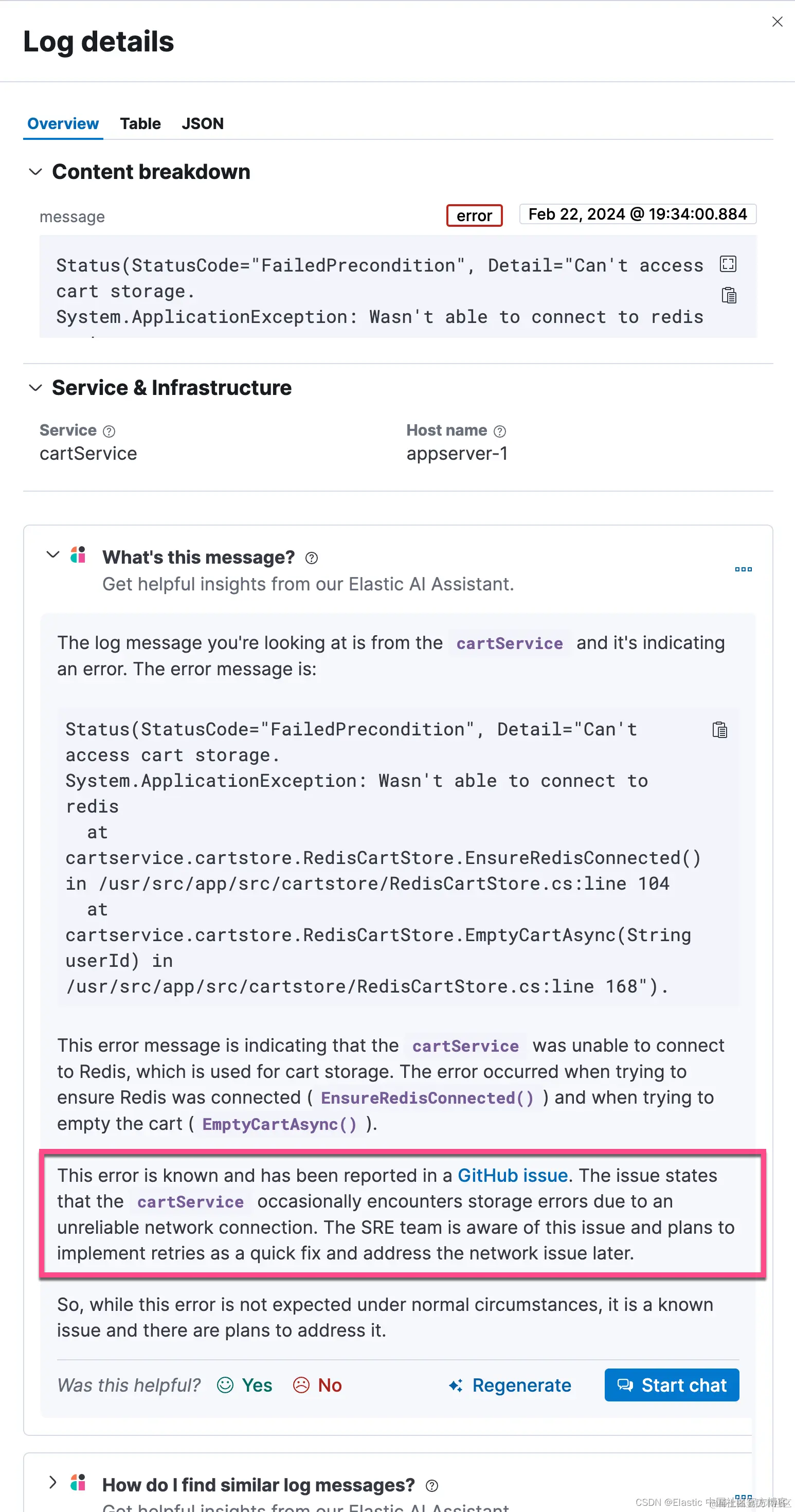The height and width of the screenshot is (1512, 795).
Task: Open actions menu for What's this message
Action: coord(744,569)
